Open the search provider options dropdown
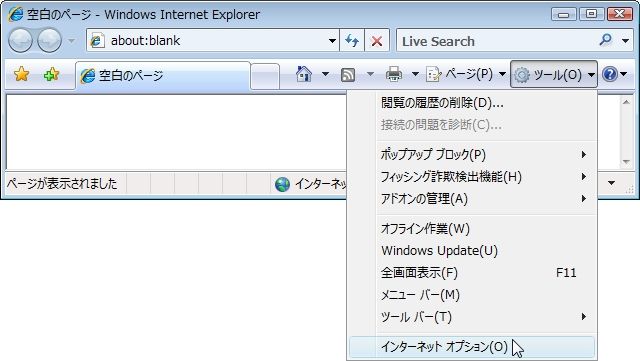The width and height of the screenshot is (640, 361). pos(625,41)
